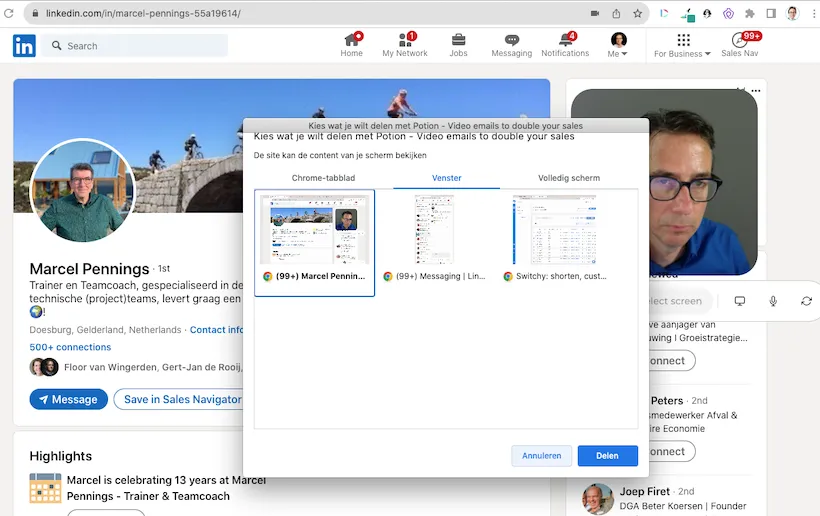This screenshot has height=516, width=820.
Task: Click the camera icon in the address bar
Action: [x=595, y=14]
